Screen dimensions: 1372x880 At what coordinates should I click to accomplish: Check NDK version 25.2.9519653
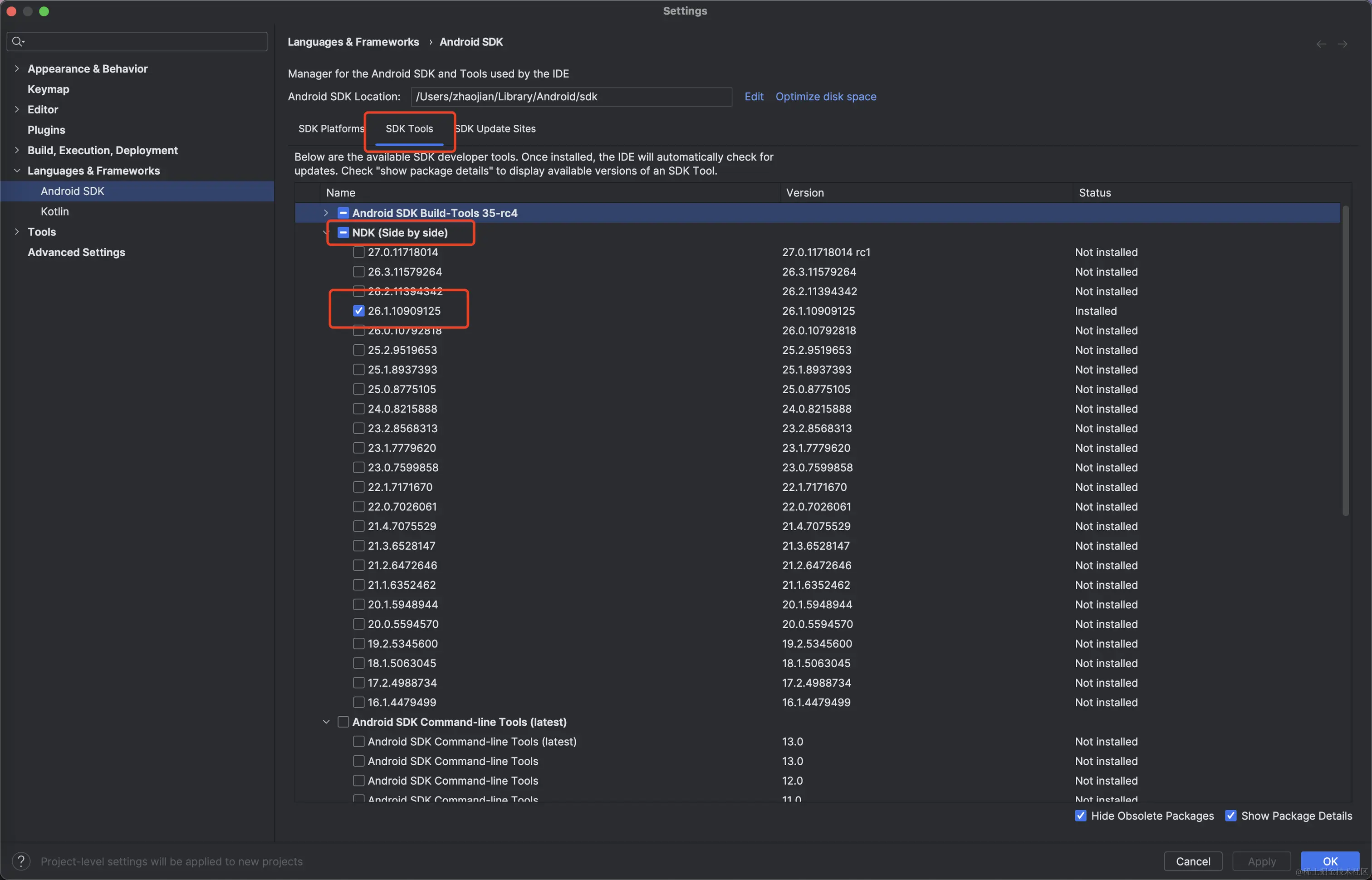(359, 350)
